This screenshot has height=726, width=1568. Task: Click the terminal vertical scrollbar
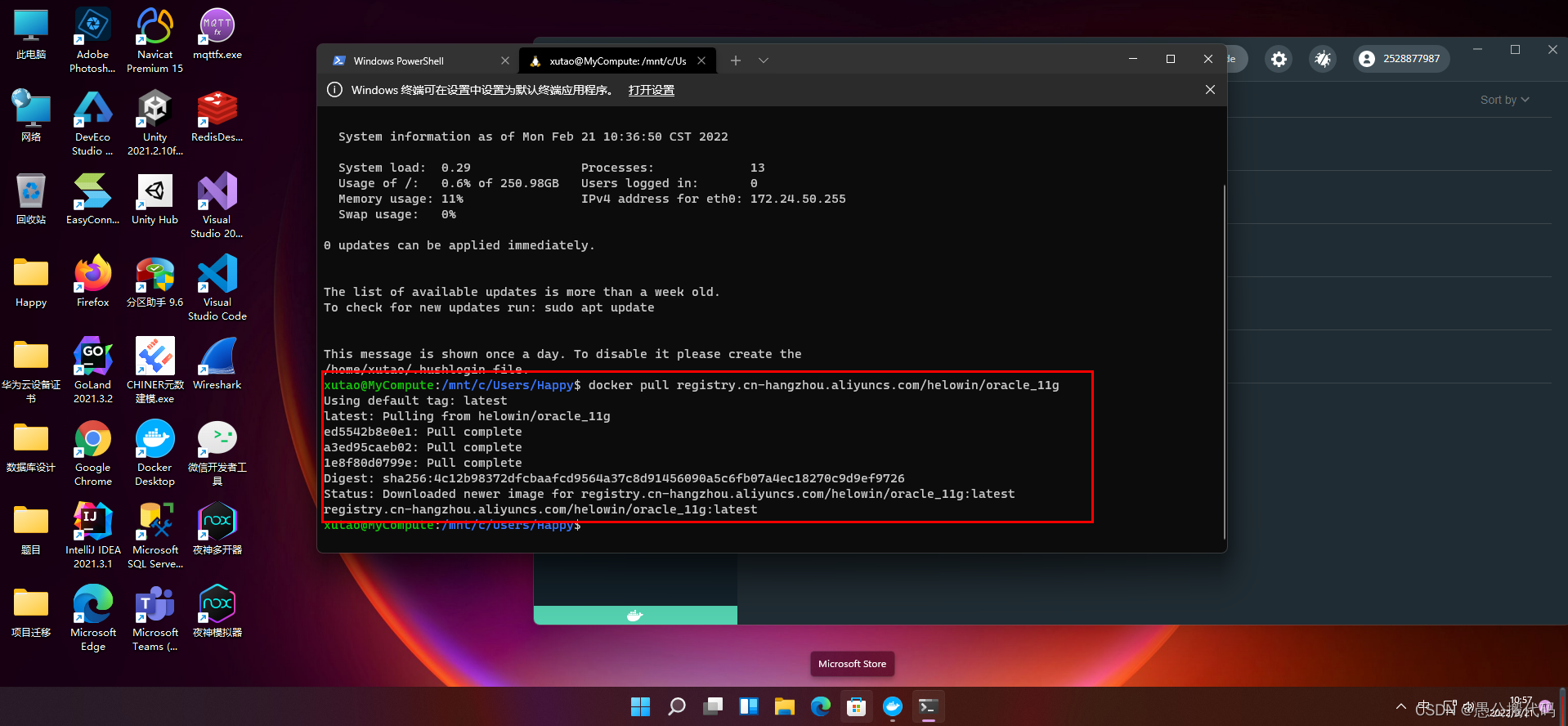coord(1224,361)
